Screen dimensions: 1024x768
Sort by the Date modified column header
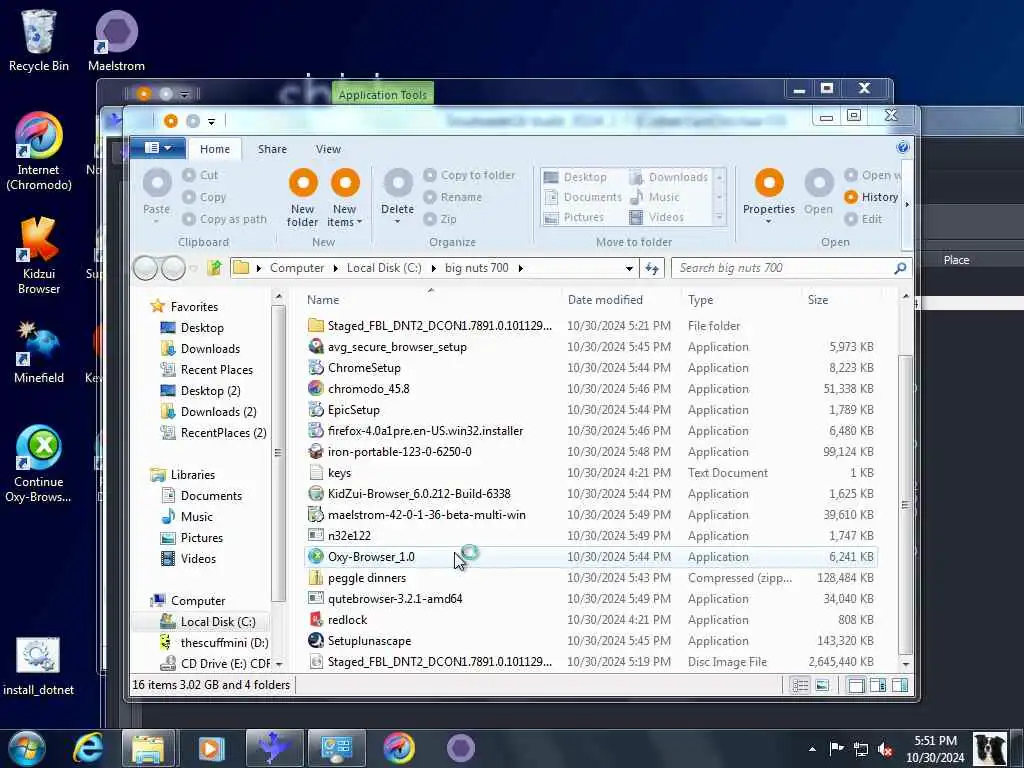click(x=605, y=300)
